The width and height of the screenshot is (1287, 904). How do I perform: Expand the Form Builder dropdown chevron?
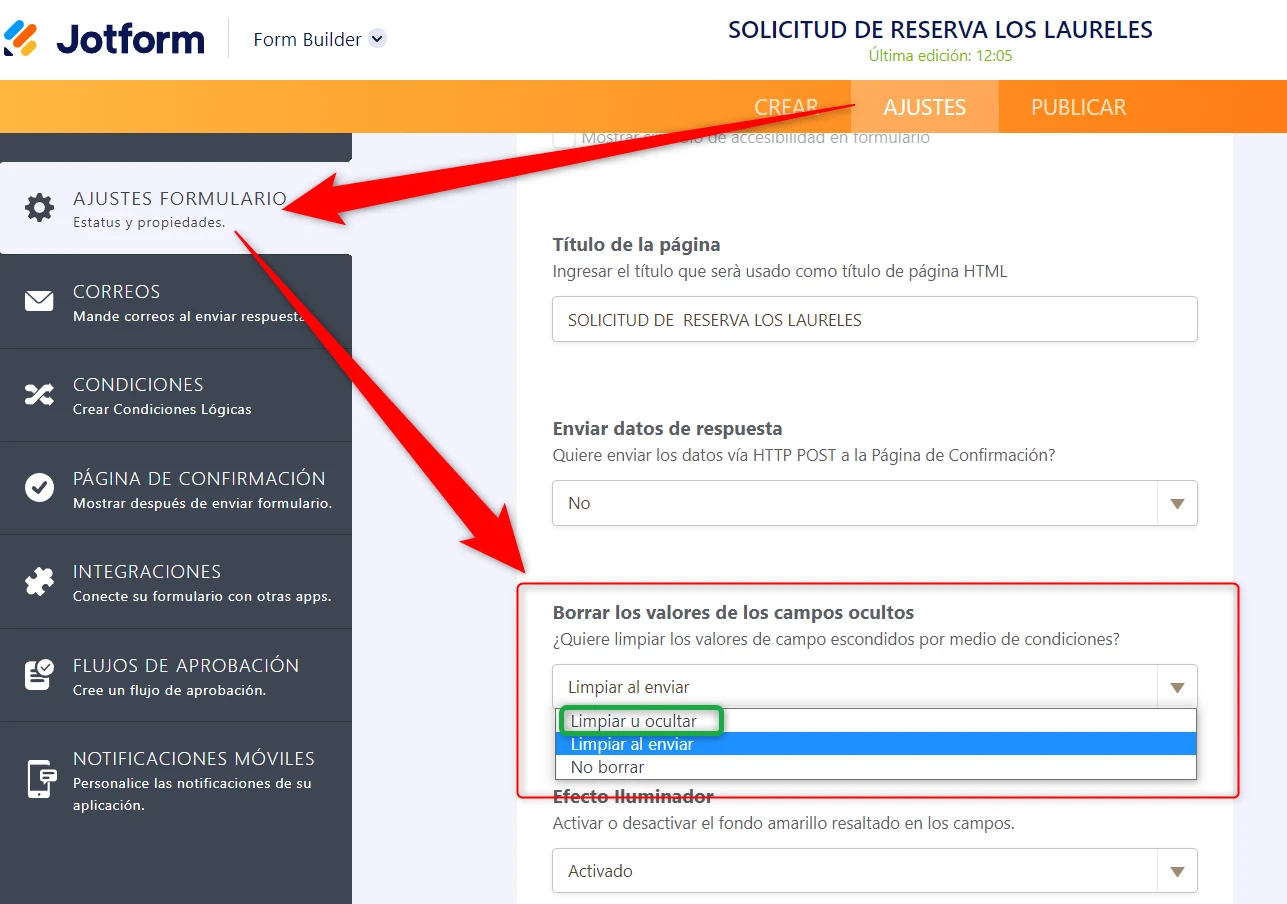377,39
